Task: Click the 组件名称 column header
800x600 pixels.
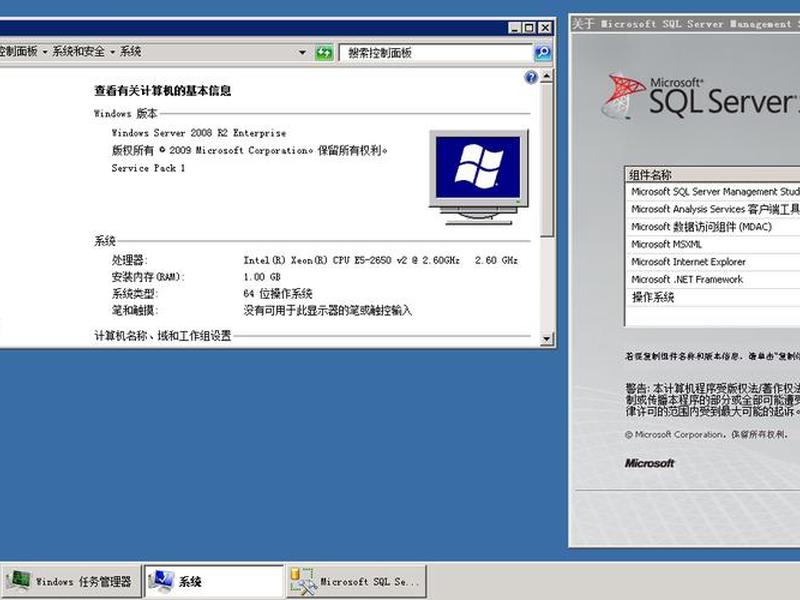Action: (x=713, y=175)
